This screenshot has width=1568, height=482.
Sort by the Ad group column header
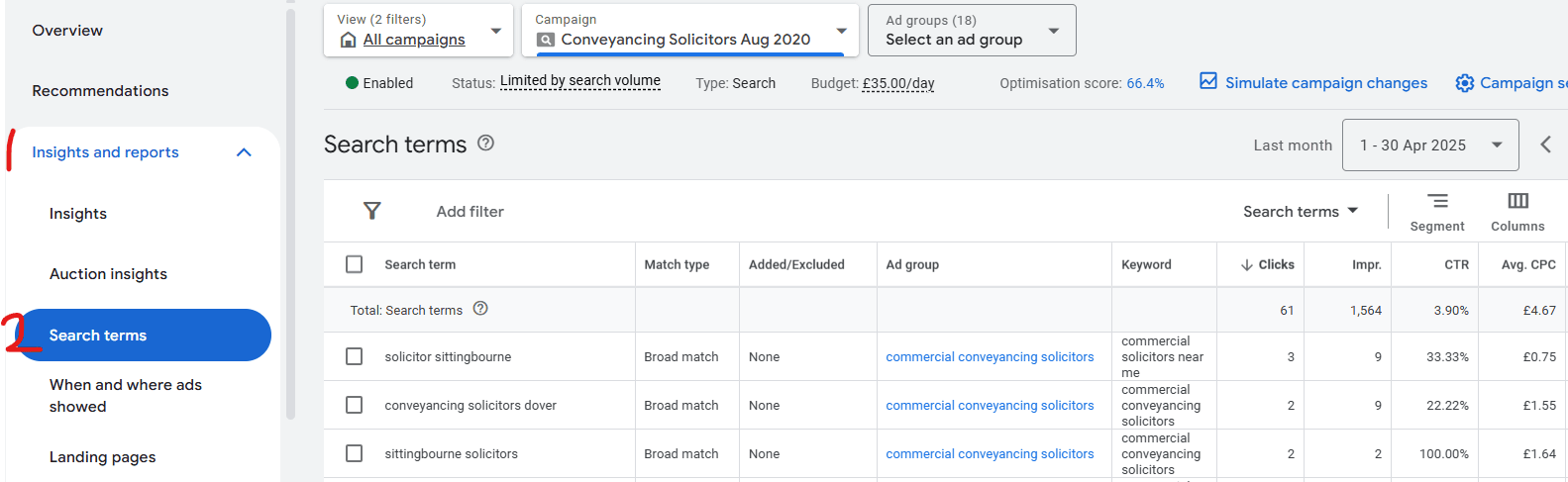pyautogui.click(x=912, y=264)
